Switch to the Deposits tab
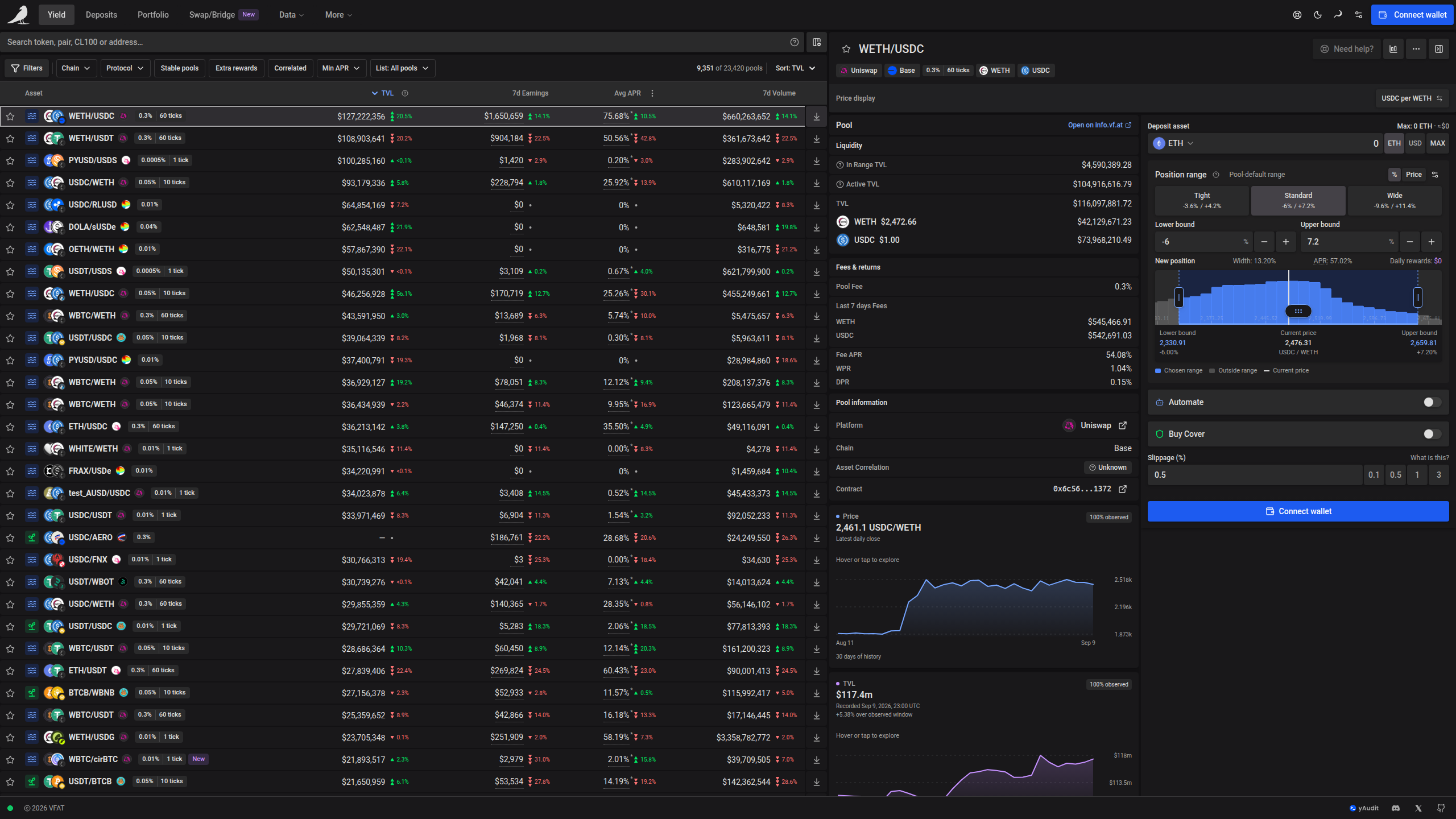The image size is (1456, 819). pyautogui.click(x=101, y=15)
